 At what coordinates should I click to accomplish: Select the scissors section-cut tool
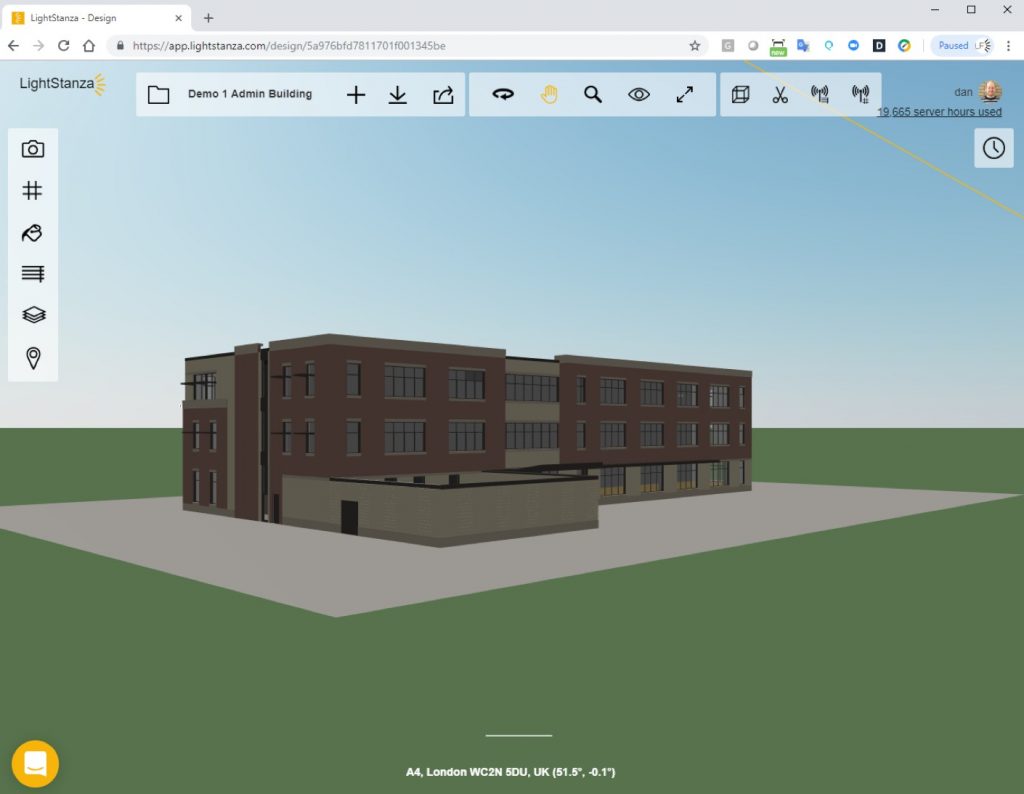[780, 95]
